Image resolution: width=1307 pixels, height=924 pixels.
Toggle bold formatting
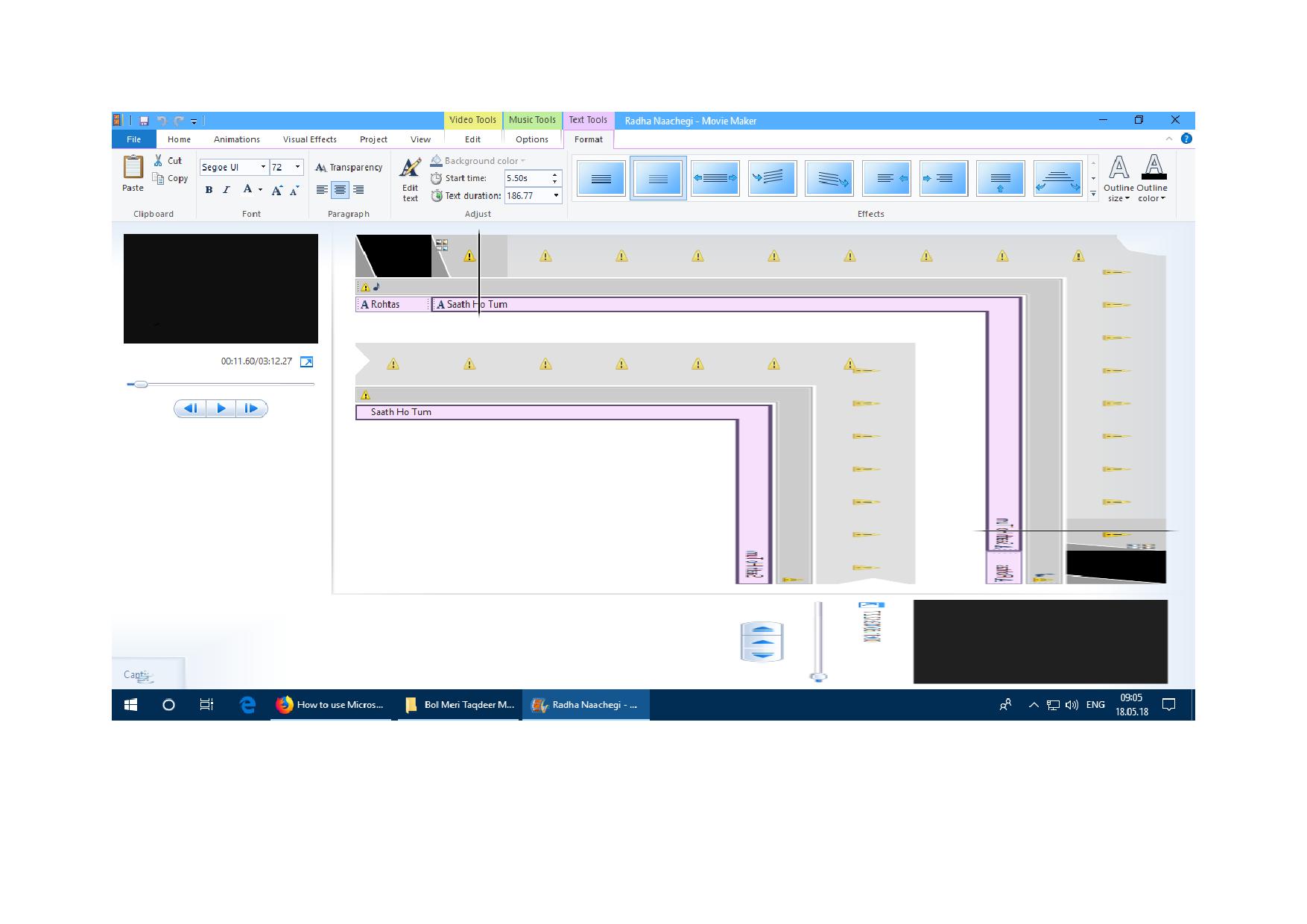[x=209, y=190]
